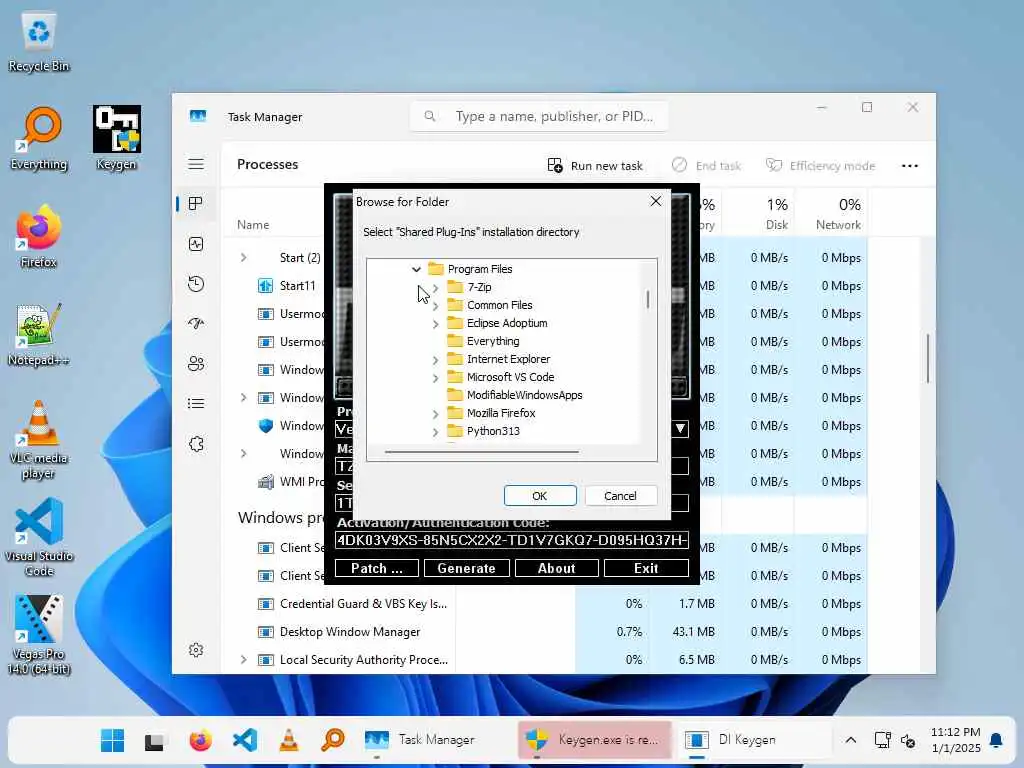Click the Patch button in keygen
This screenshot has width=1024, height=768.
[x=377, y=568]
